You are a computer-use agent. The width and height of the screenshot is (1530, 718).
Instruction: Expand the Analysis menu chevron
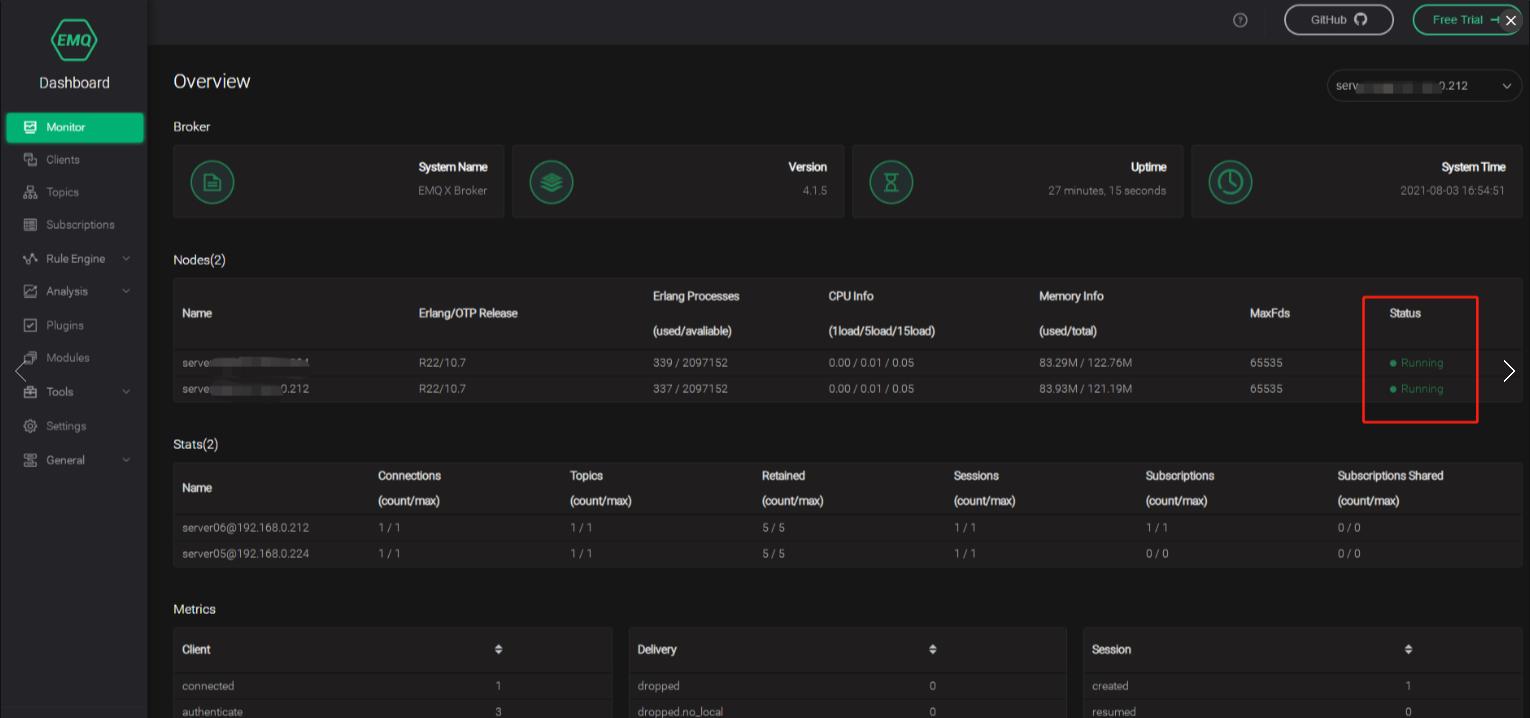126,291
